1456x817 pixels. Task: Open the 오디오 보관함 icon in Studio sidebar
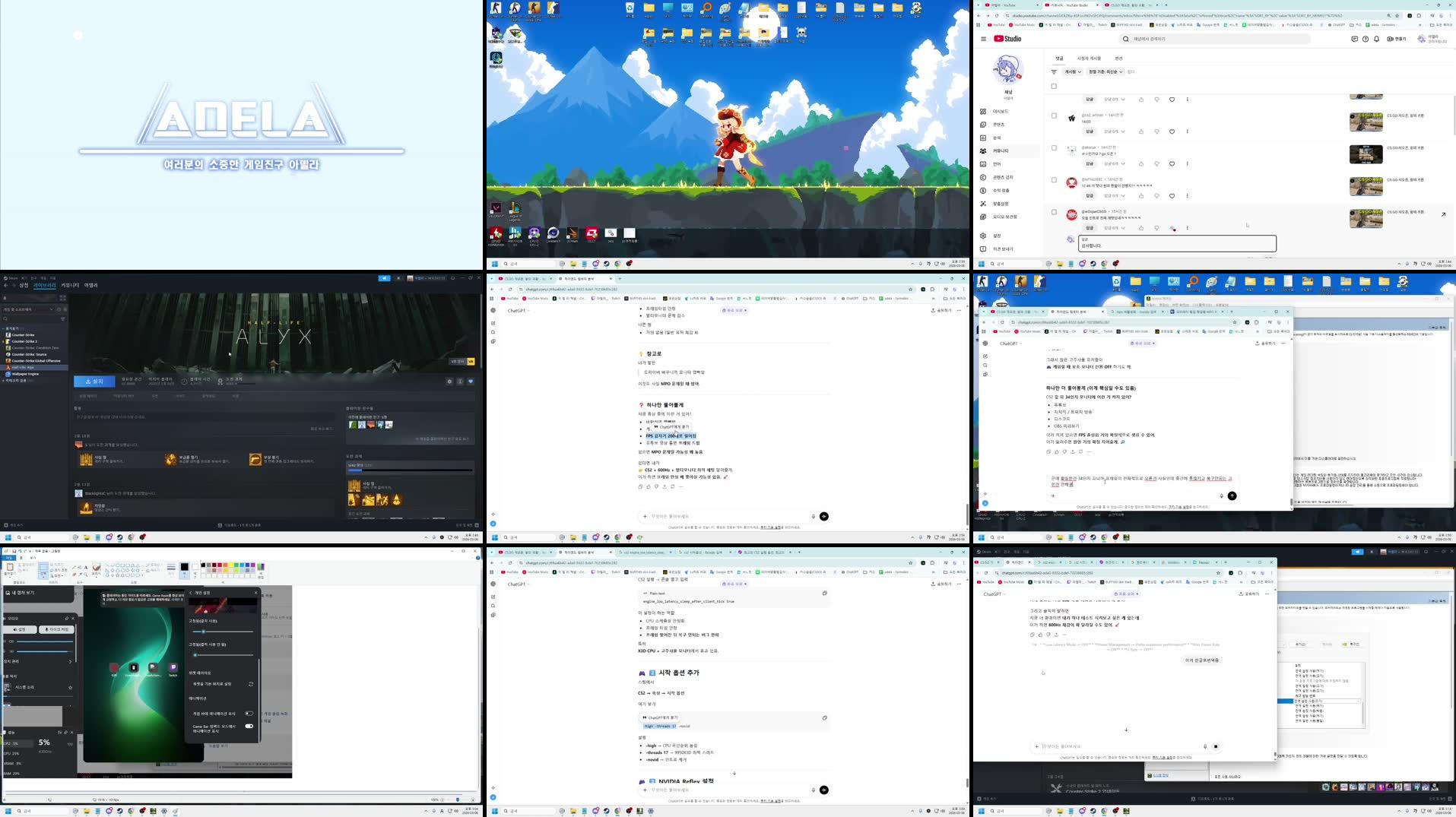983,217
